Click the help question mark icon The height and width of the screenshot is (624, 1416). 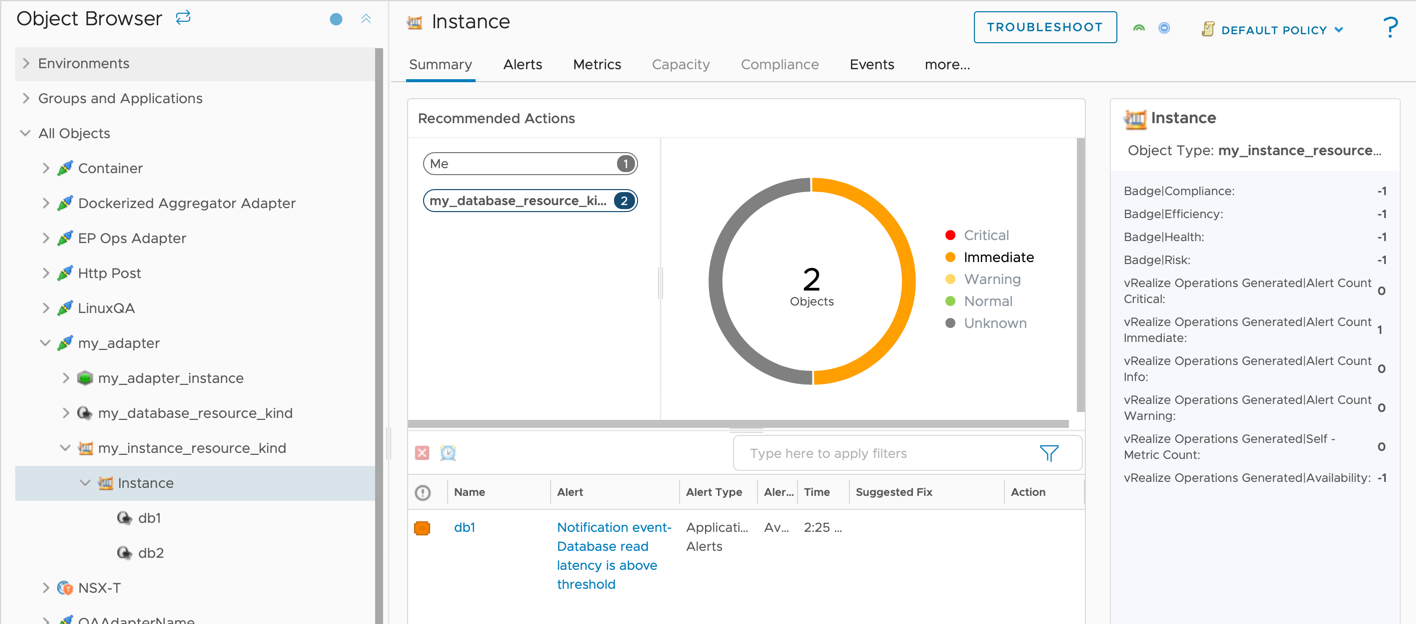click(x=1389, y=28)
